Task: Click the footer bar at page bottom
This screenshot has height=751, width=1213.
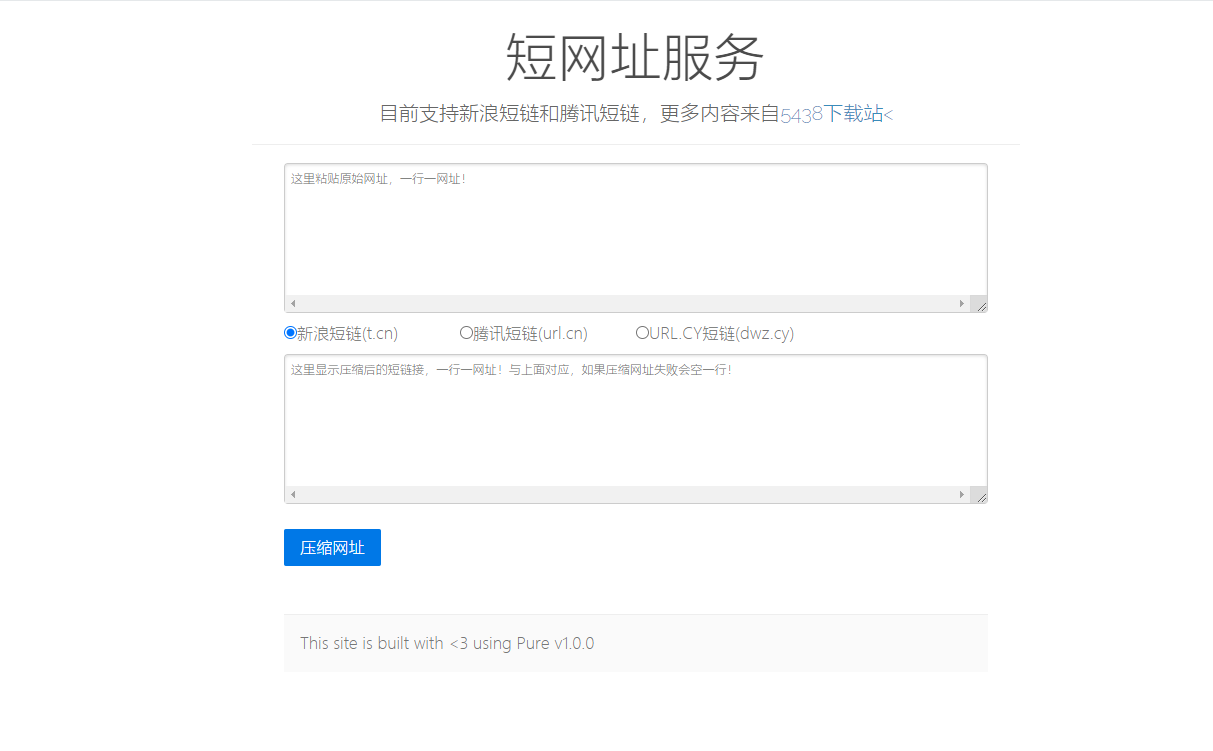Action: [x=634, y=643]
